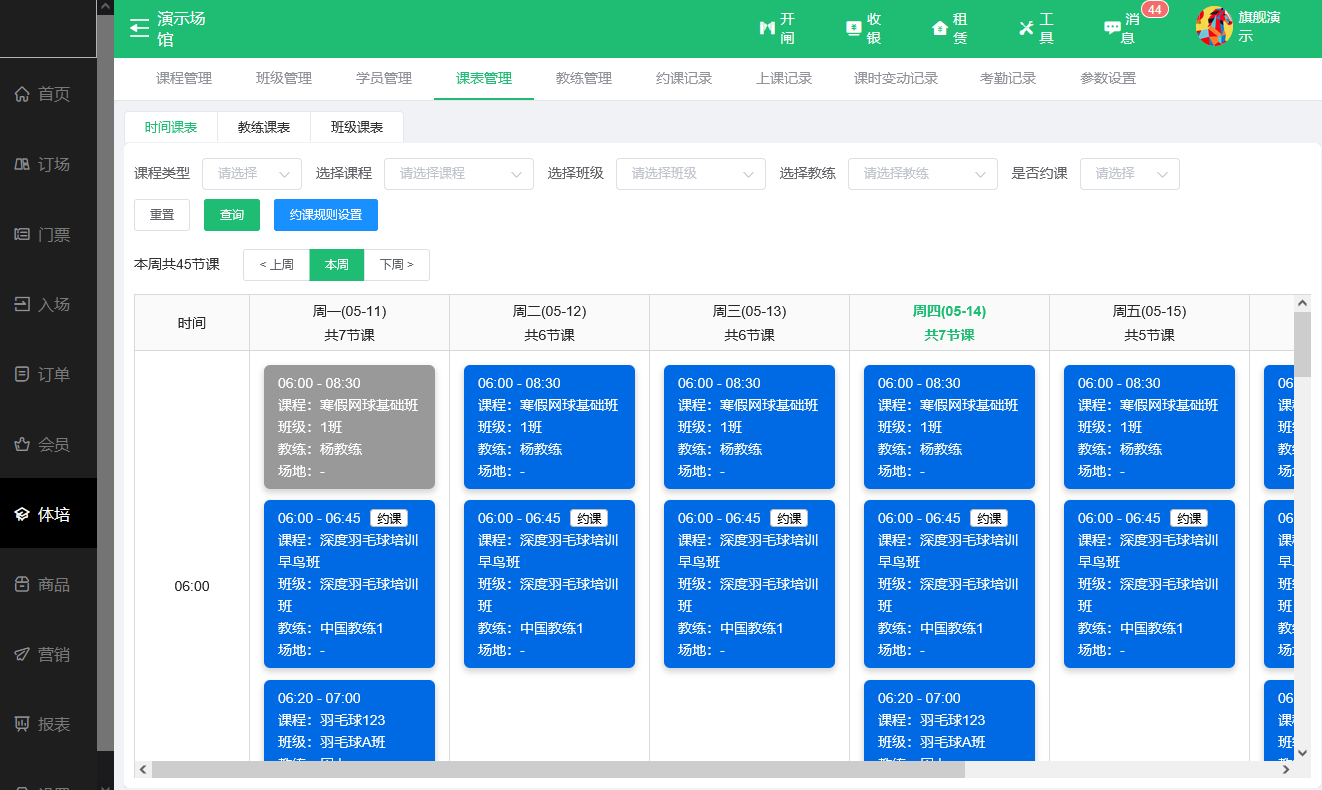Click the 首页 home icon in sidebar
This screenshot has height=790, width=1322.
pos(22,94)
